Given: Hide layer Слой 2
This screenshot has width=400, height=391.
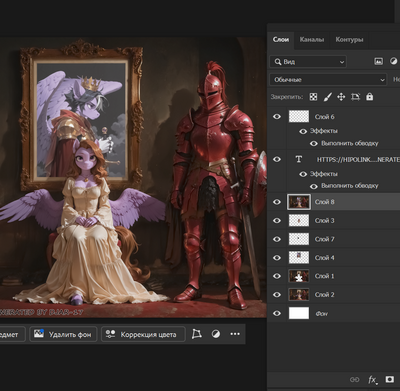Looking at the screenshot, I should tap(277, 295).
